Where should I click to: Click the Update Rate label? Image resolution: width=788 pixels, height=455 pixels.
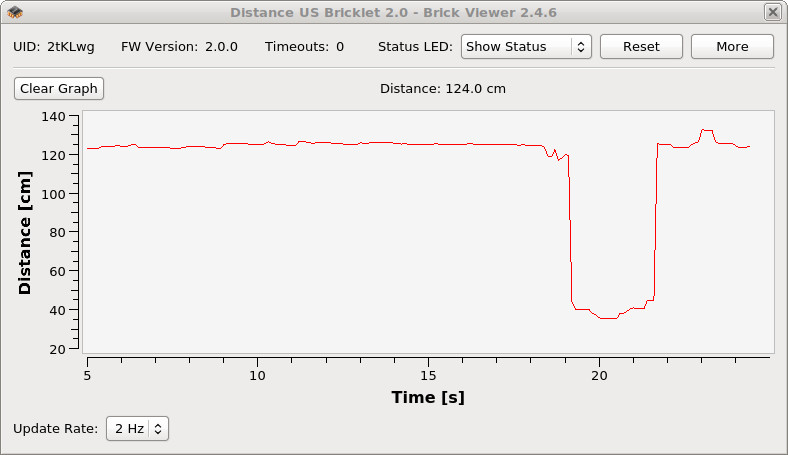[x=55, y=429]
